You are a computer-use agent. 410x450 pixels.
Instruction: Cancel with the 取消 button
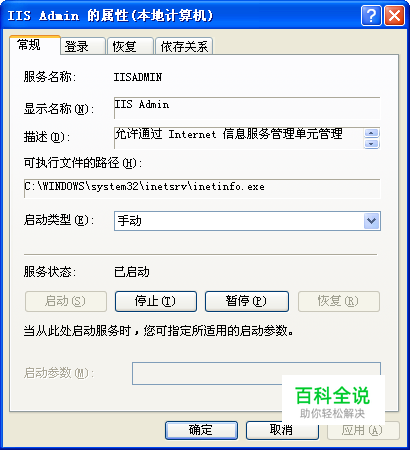coord(282,430)
